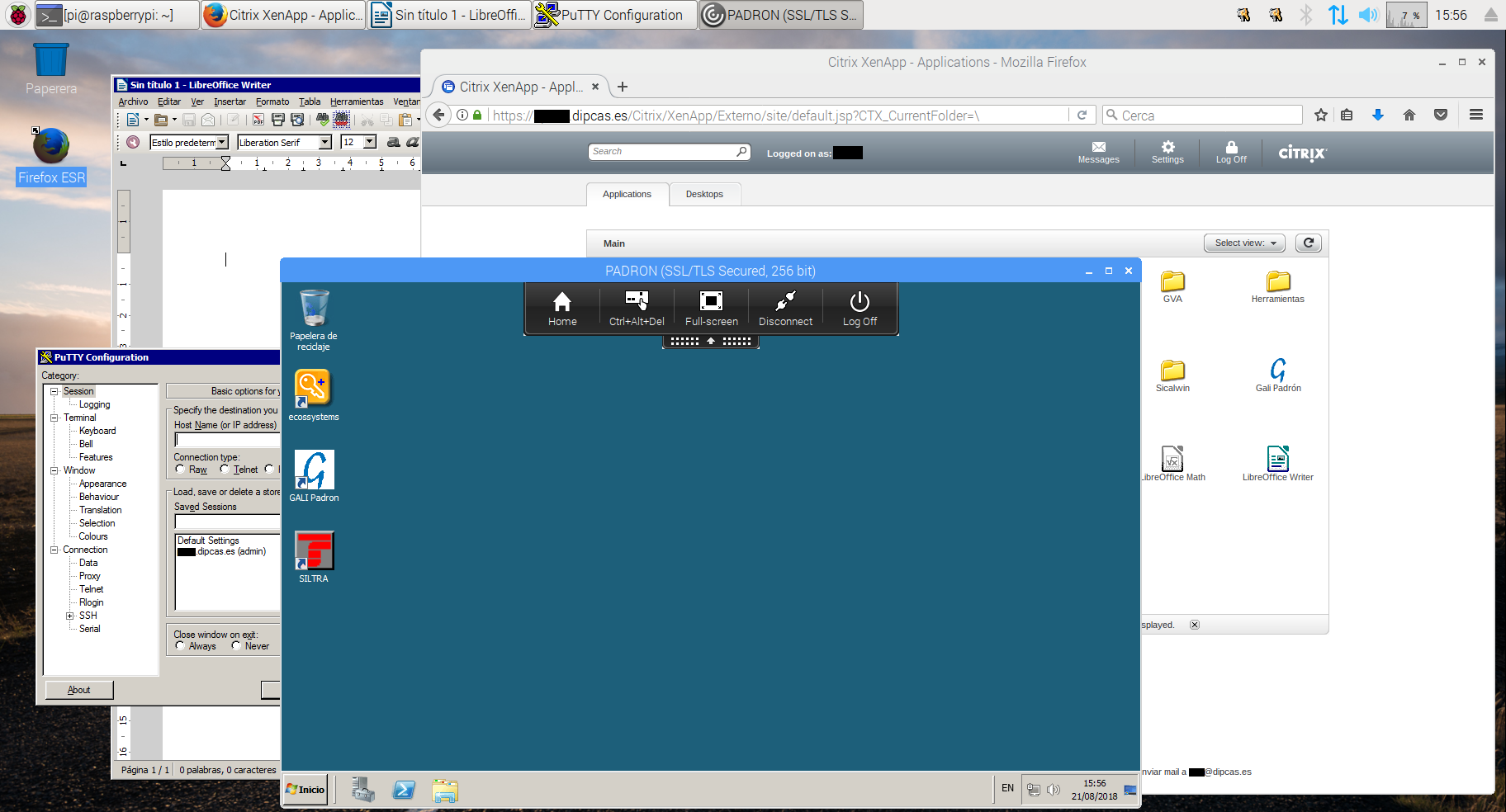Viewport: 1506px width, 812px height.
Task: Open the GALI Padron desktop shortcut
Action: (x=314, y=475)
